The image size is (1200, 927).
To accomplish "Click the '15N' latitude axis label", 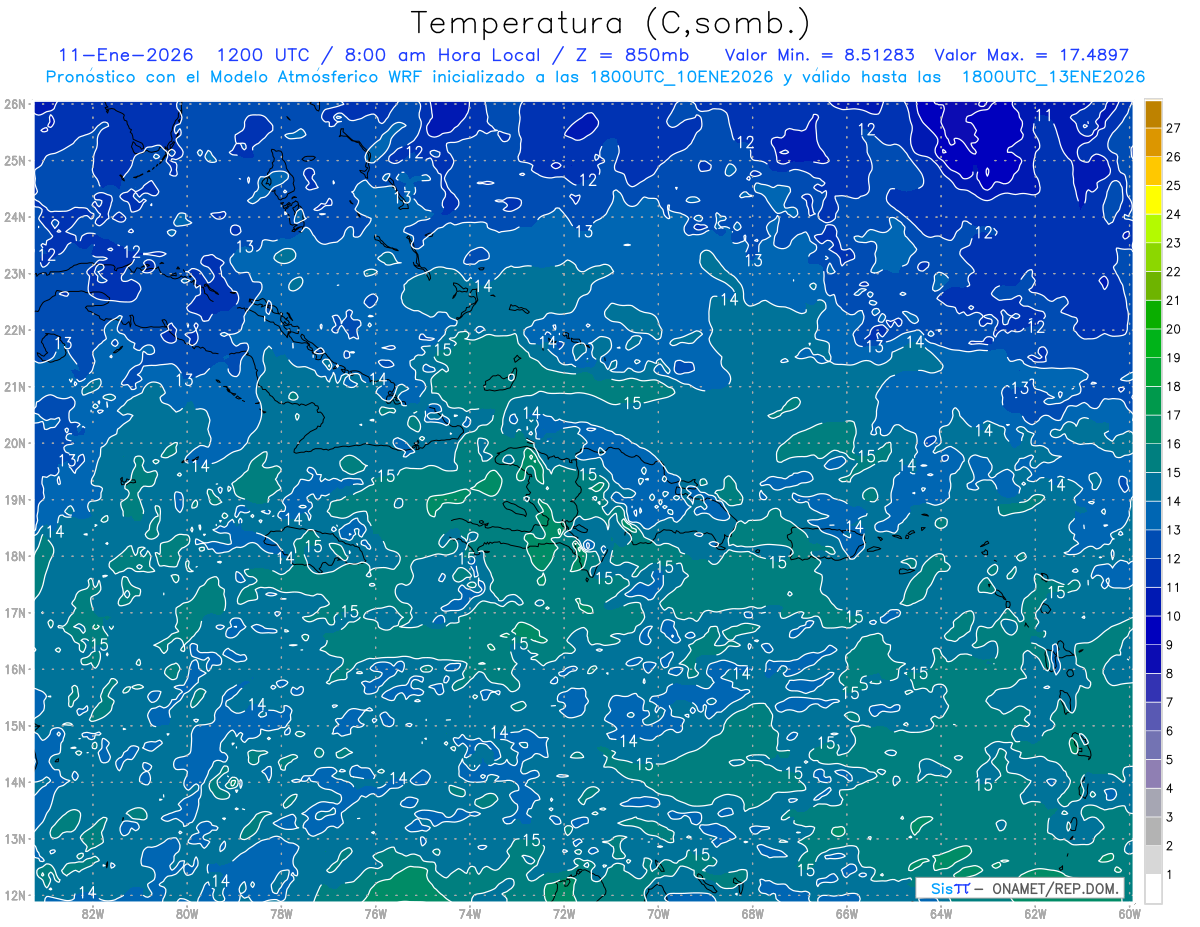I will [15, 725].
